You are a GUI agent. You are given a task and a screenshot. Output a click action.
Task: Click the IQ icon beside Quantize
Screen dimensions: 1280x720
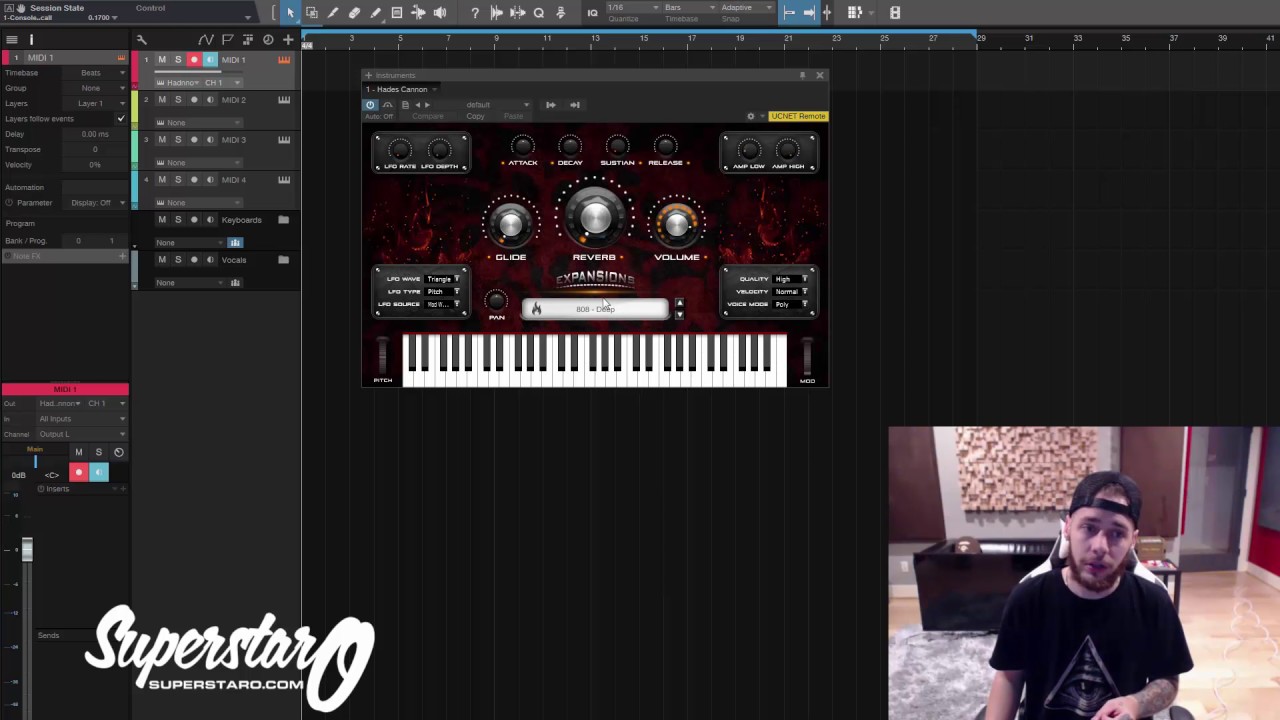point(592,13)
